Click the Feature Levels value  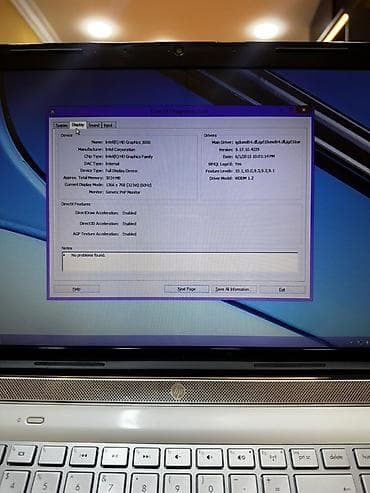tap(255, 171)
